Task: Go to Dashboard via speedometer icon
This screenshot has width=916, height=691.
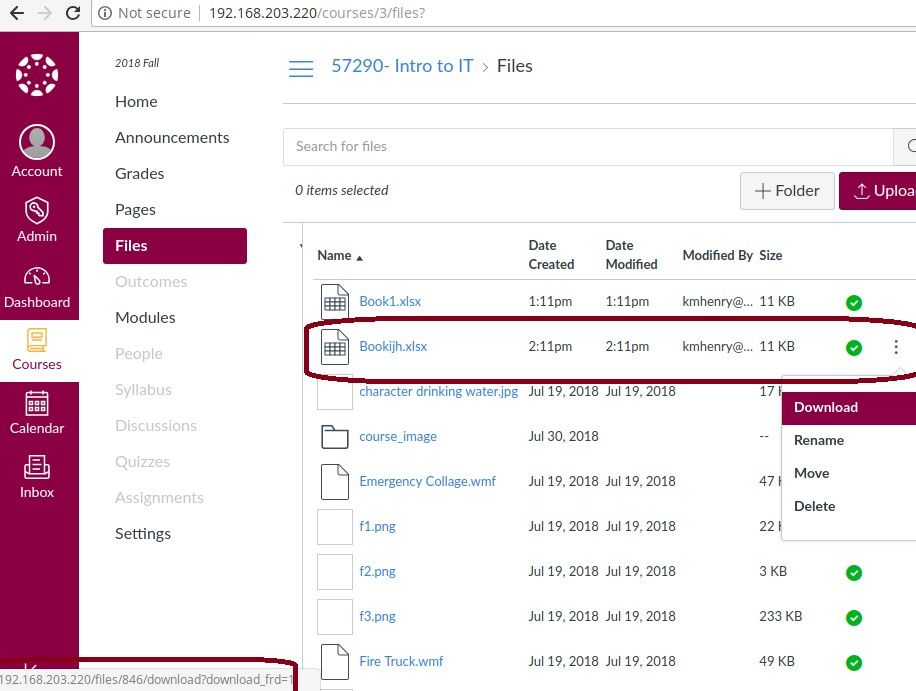Action: tap(37, 277)
